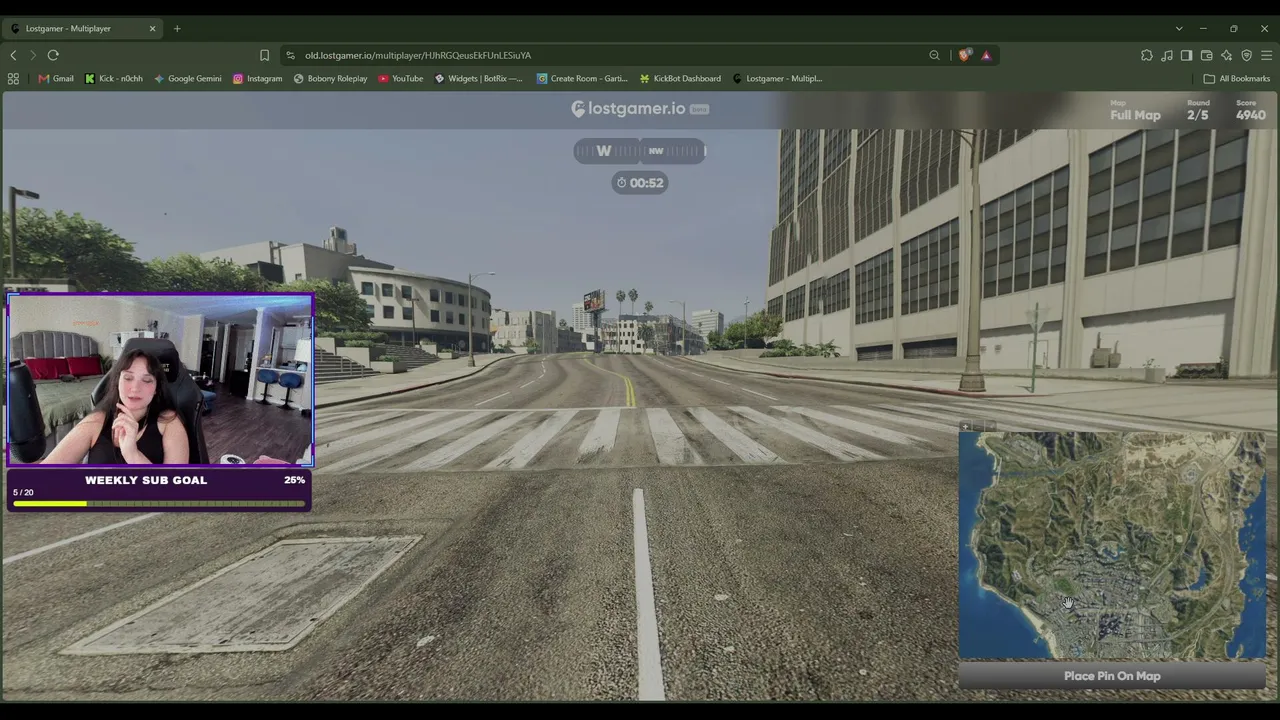Close the Lostgamer - Multiplayer tab

click(x=152, y=28)
